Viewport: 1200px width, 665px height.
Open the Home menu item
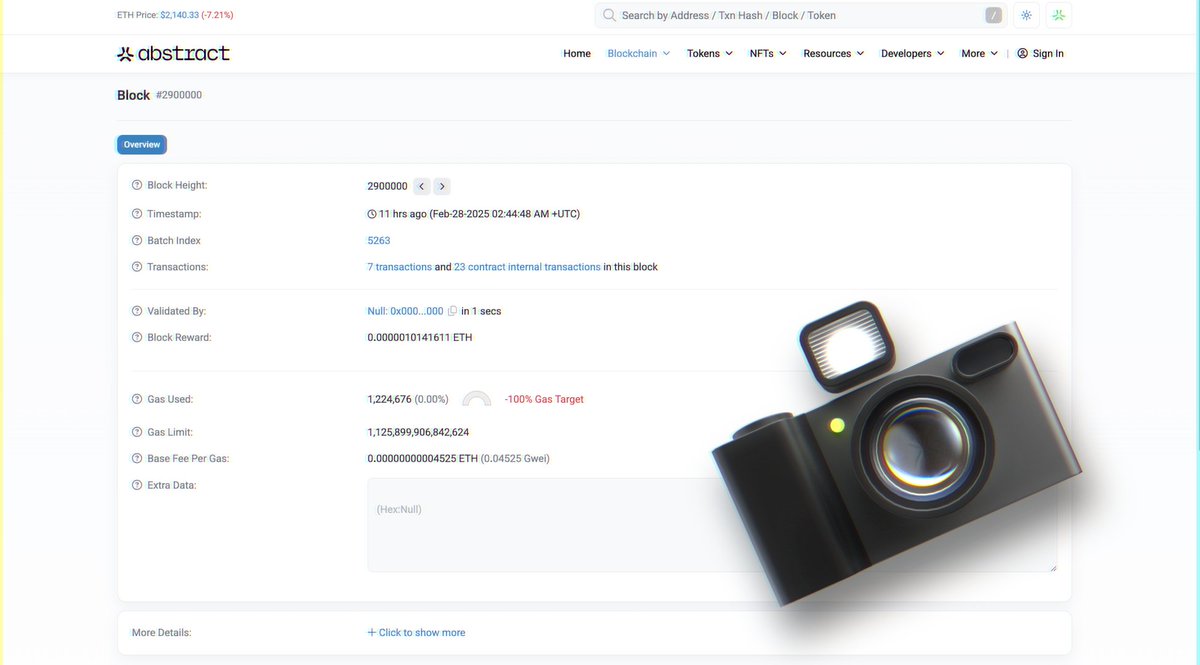[577, 53]
